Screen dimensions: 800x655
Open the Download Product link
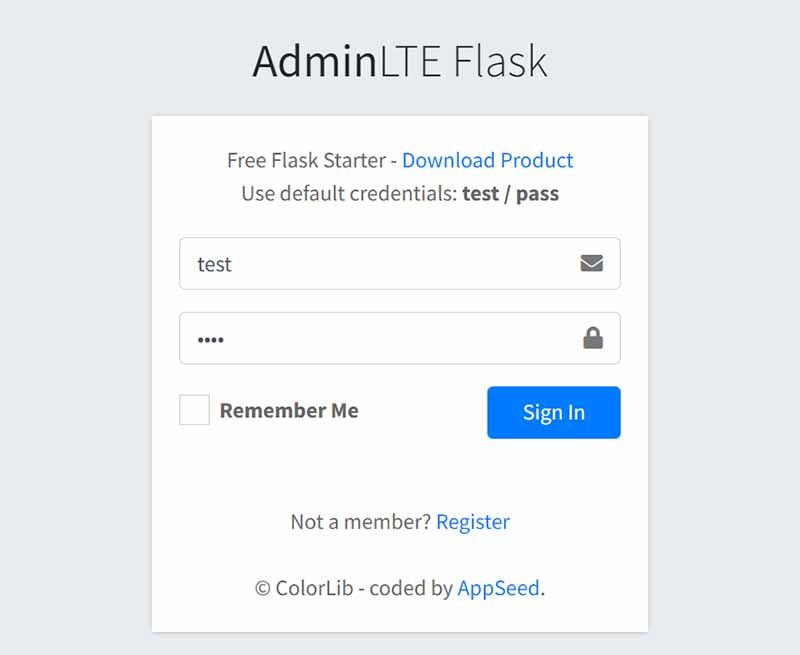pyautogui.click(x=487, y=160)
